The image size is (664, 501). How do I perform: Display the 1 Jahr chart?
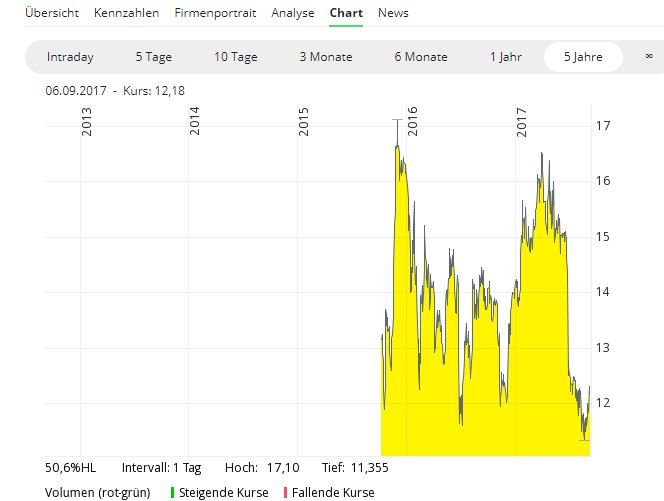click(x=506, y=57)
